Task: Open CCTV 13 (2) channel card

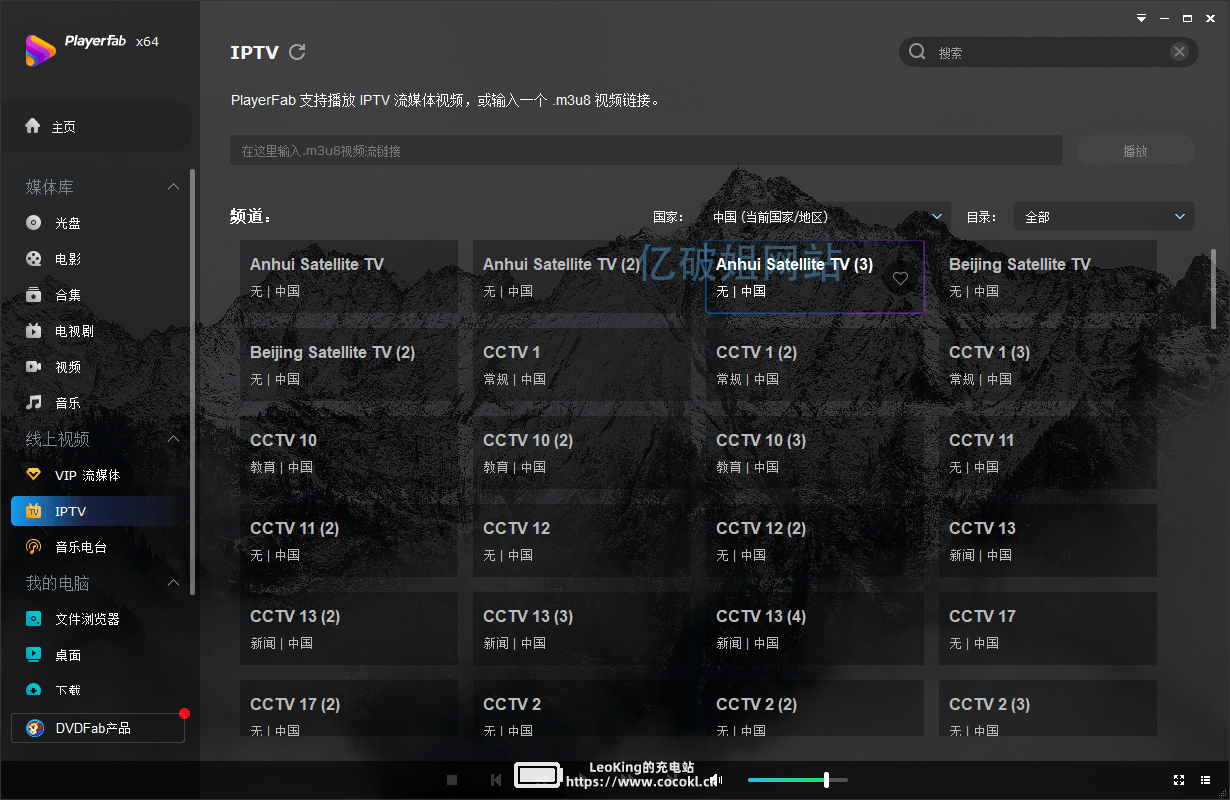Action: tap(349, 628)
